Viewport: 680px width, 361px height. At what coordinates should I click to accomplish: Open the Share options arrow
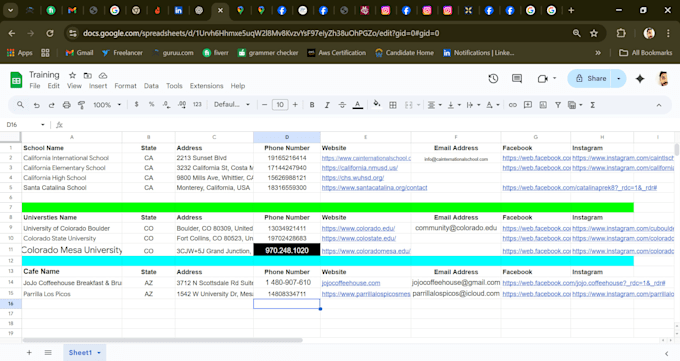point(618,79)
